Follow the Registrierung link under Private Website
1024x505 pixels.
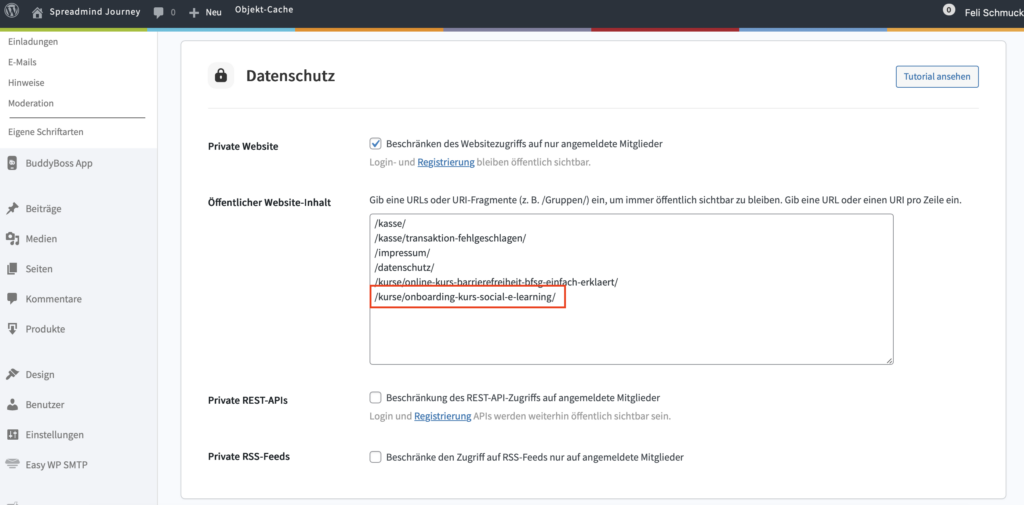pyautogui.click(x=445, y=162)
